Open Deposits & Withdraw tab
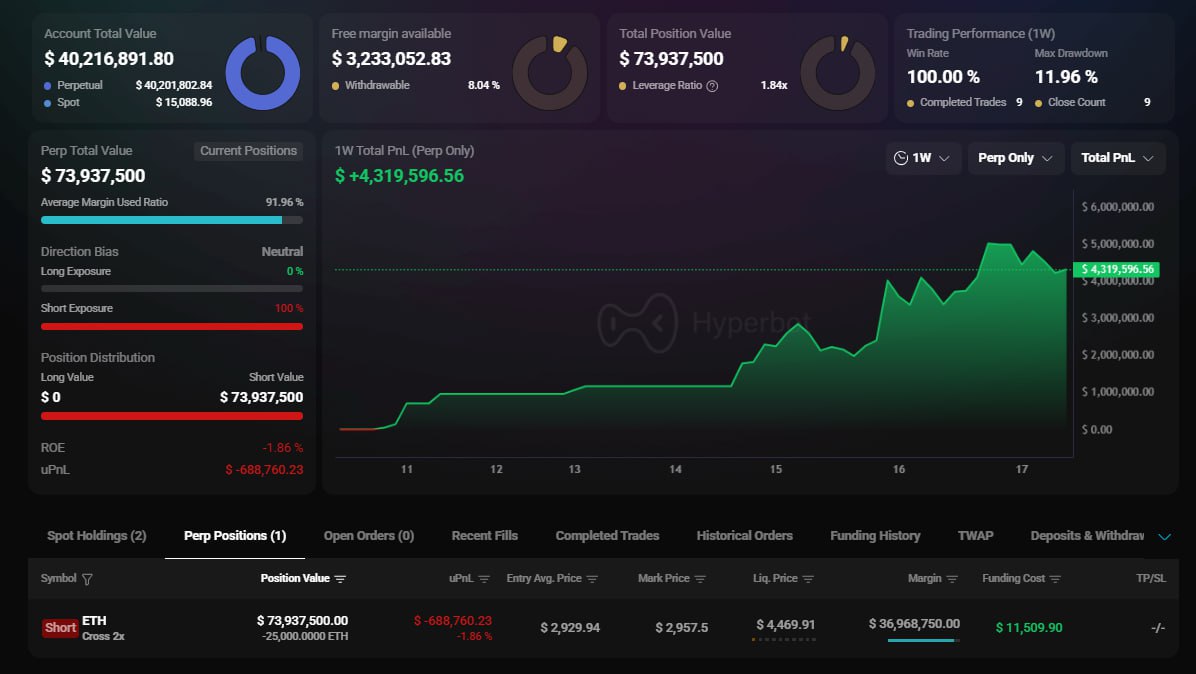1196x674 pixels. coord(1087,536)
